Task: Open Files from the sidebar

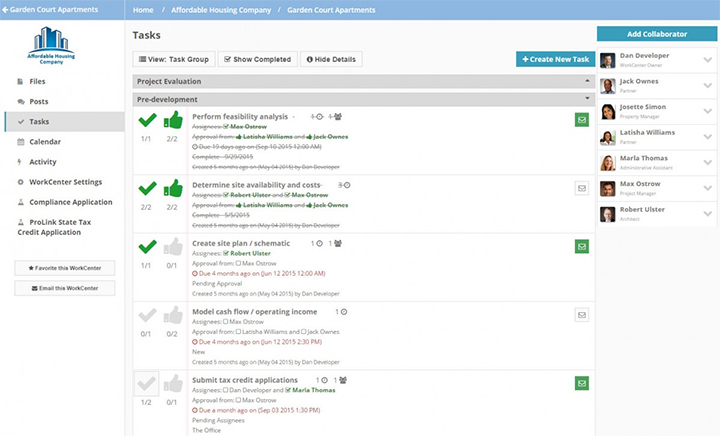Action: (37, 81)
